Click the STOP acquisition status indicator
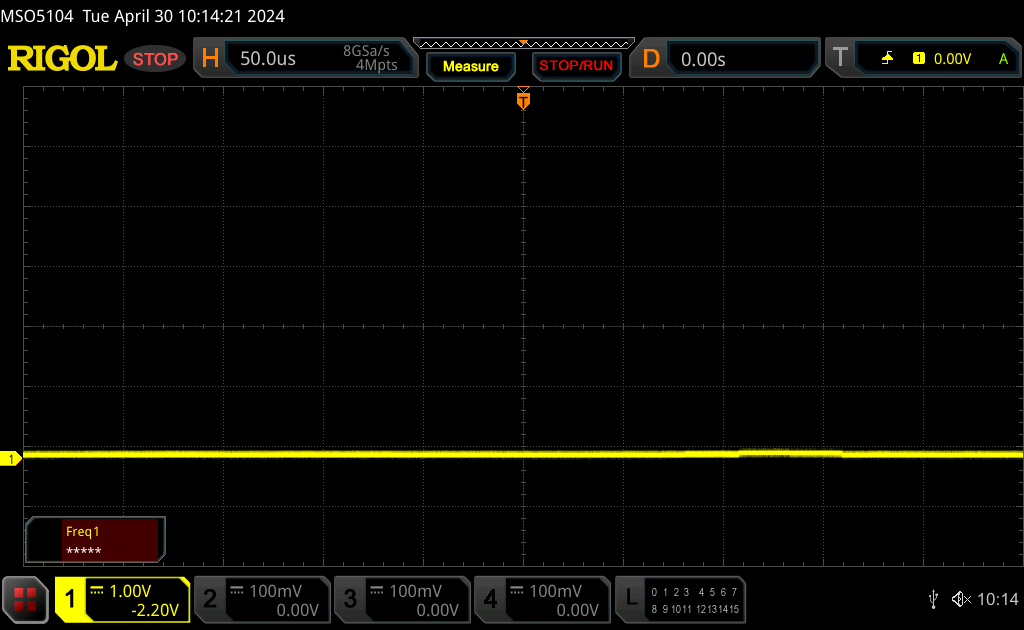 coord(155,59)
